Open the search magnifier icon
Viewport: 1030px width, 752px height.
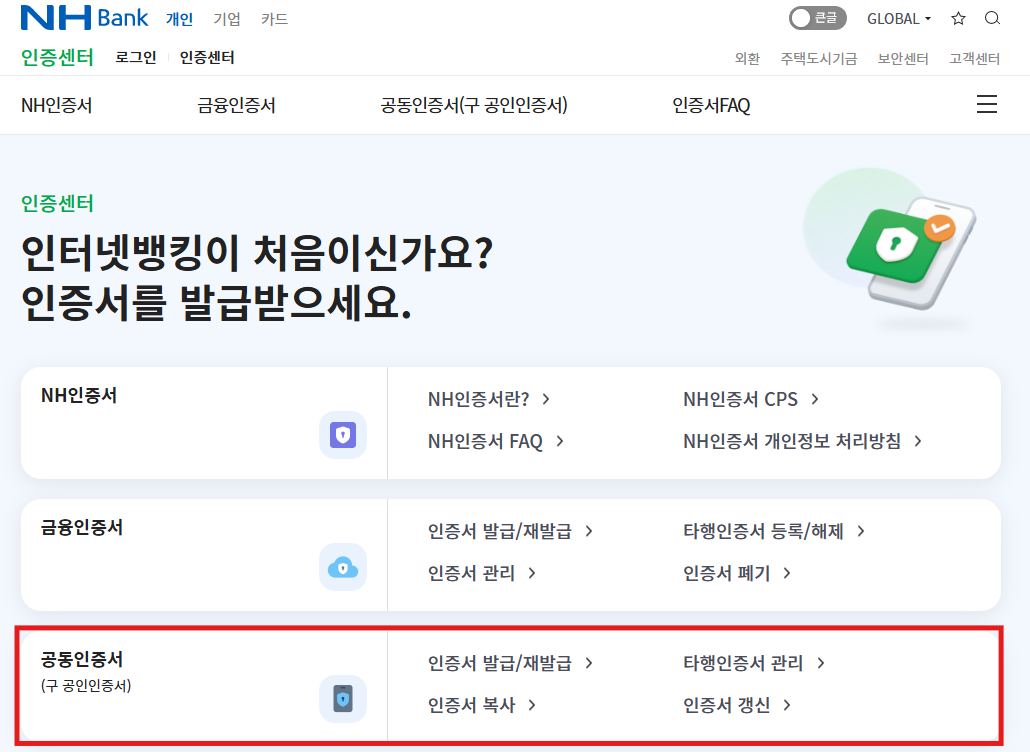(992, 18)
